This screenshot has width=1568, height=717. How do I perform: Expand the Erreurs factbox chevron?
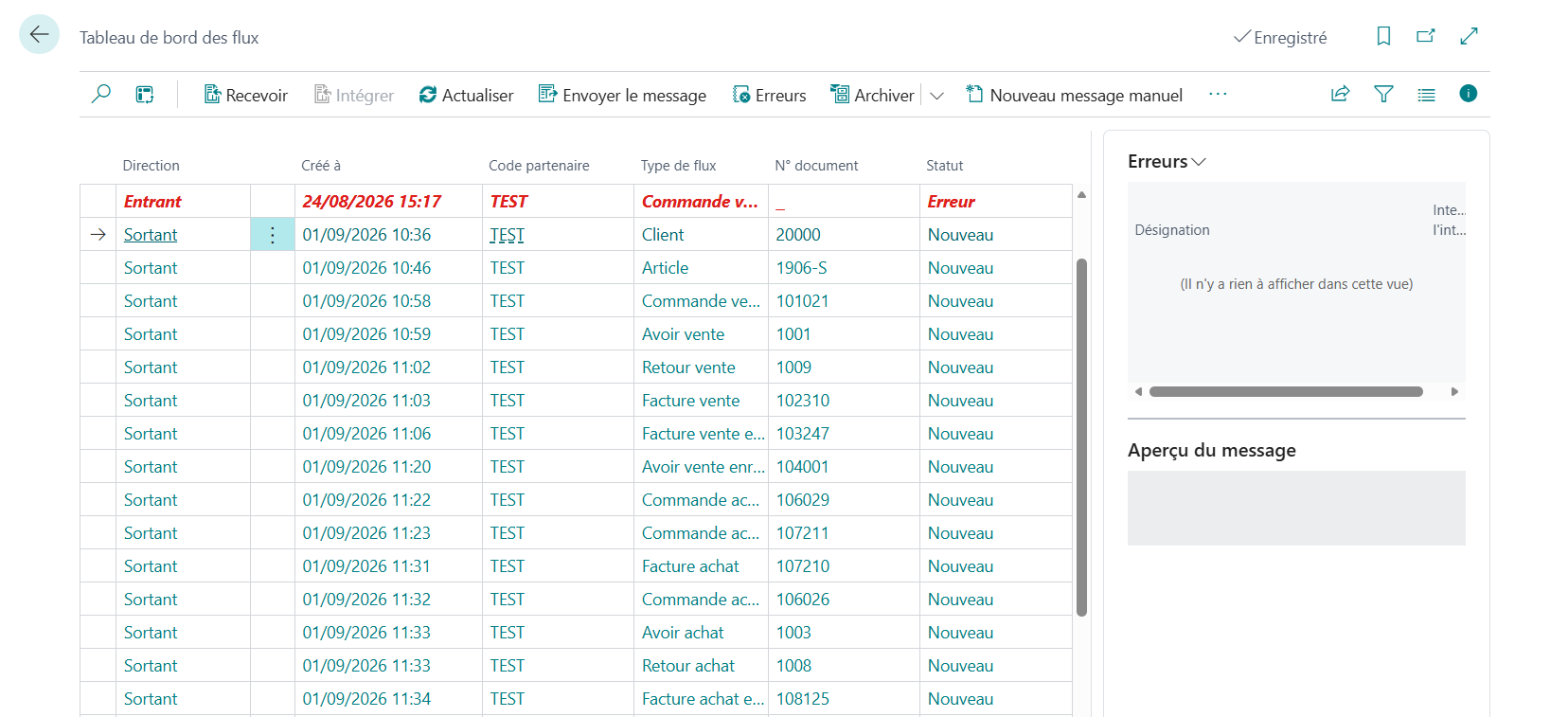tap(1199, 162)
